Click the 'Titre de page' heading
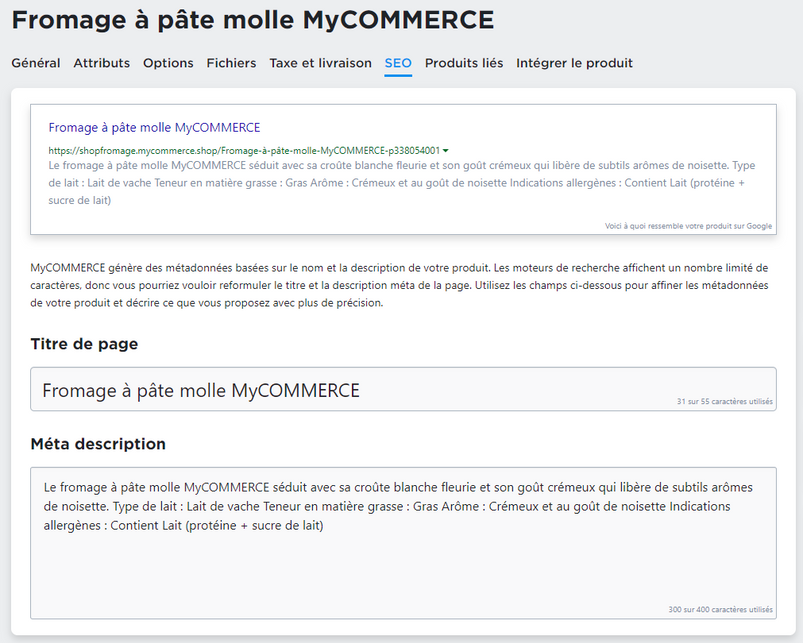The image size is (803, 643). pyautogui.click(x=84, y=344)
